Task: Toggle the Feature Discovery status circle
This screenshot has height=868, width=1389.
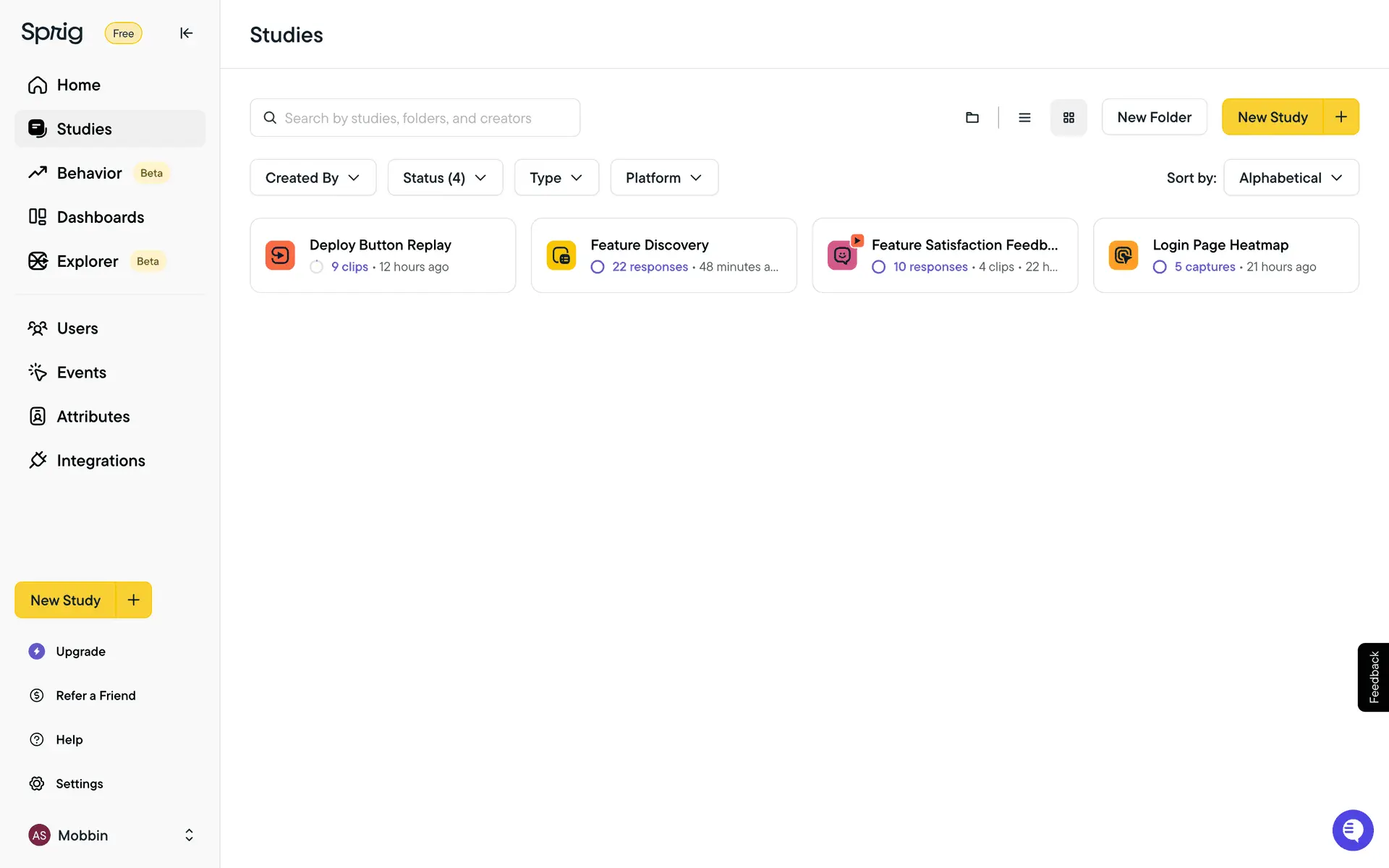Action: [x=598, y=267]
